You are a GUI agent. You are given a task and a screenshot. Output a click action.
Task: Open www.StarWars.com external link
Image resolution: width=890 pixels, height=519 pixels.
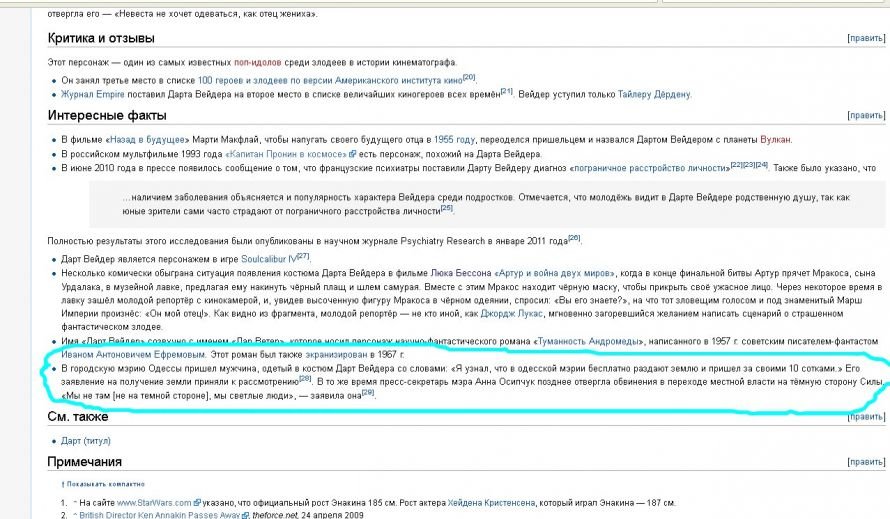coord(154,503)
